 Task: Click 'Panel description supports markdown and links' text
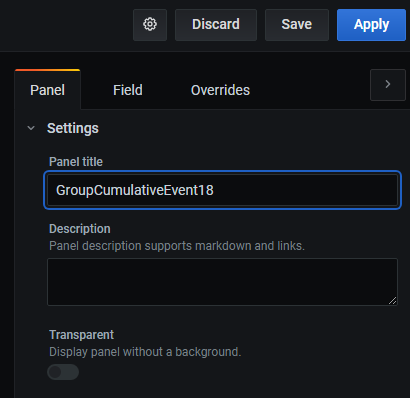(177, 246)
